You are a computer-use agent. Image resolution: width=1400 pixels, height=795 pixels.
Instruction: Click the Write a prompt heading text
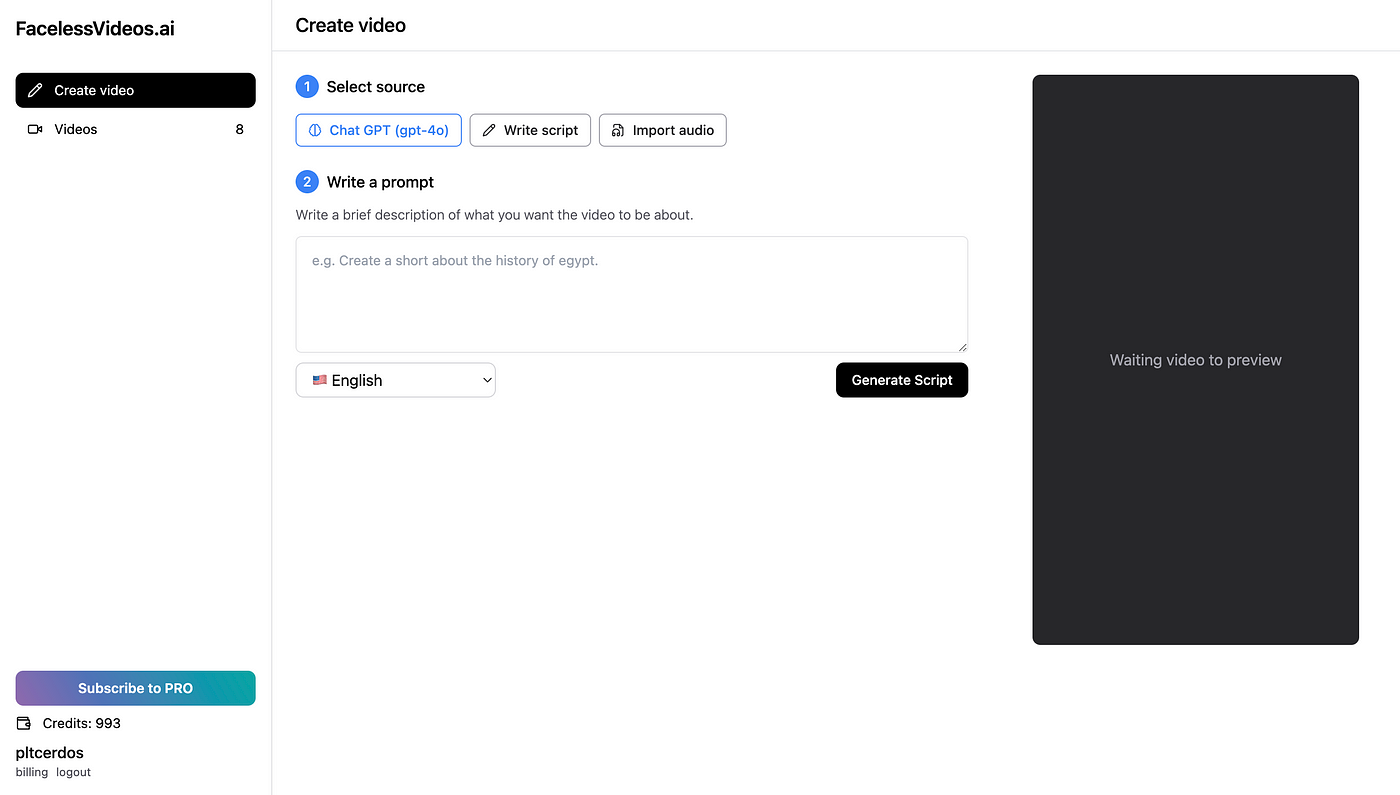[x=381, y=182]
